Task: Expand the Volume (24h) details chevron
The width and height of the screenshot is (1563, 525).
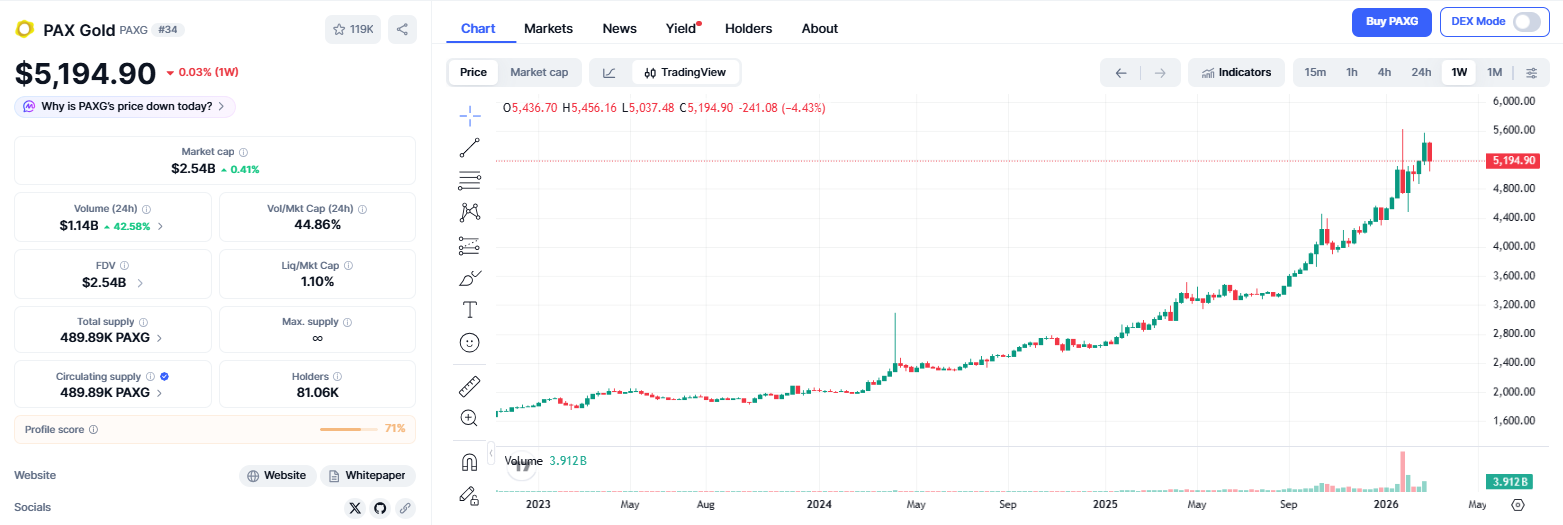Action: coord(160,226)
